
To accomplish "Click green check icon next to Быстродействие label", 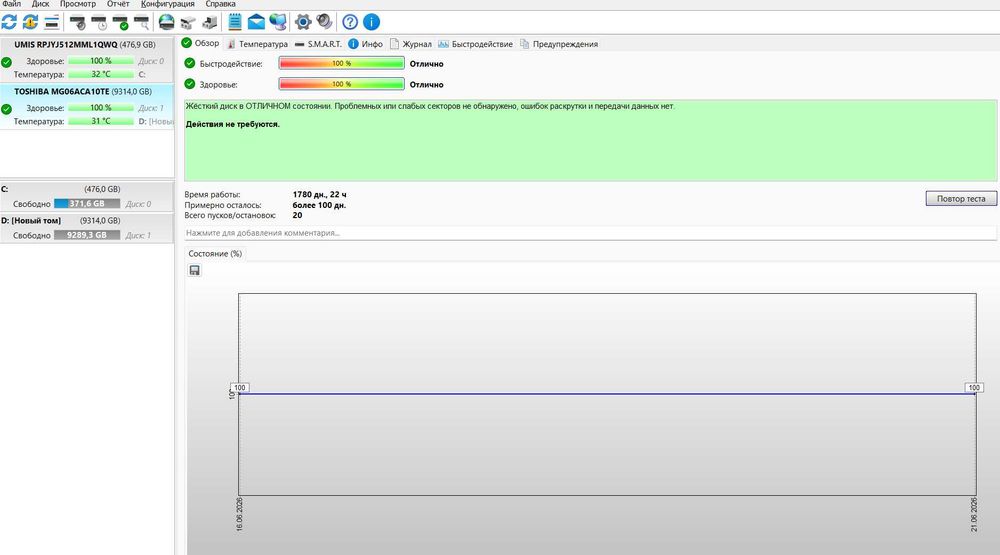I will pos(189,63).
